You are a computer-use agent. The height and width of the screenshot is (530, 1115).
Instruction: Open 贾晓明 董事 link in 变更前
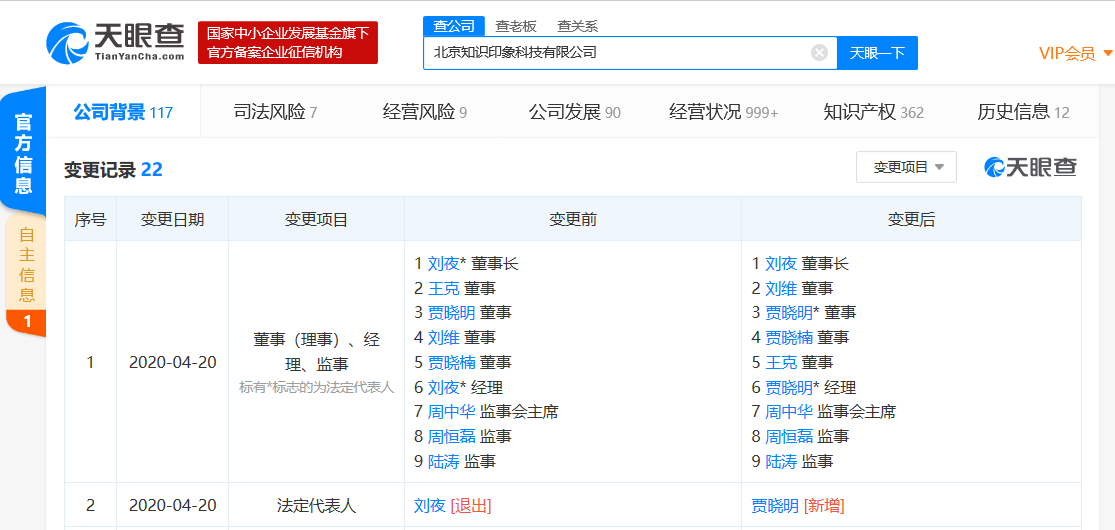pos(450,312)
